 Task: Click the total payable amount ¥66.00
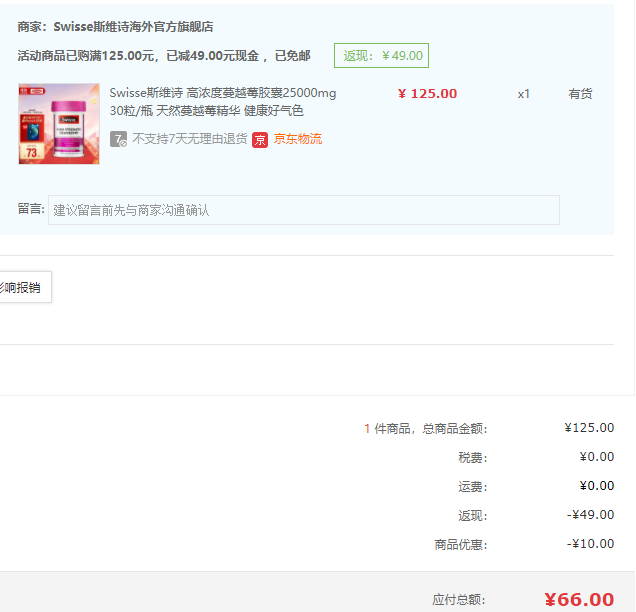pyautogui.click(x=579, y=599)
